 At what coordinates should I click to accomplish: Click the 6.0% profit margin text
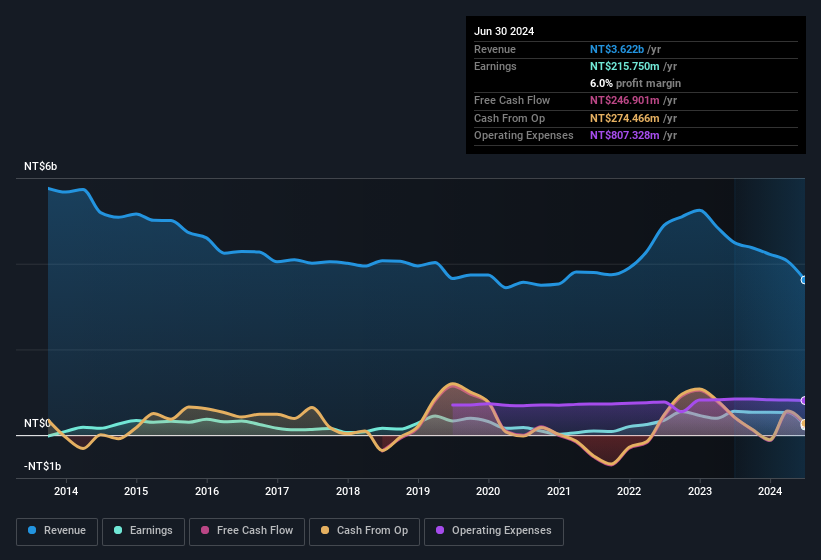635,83
